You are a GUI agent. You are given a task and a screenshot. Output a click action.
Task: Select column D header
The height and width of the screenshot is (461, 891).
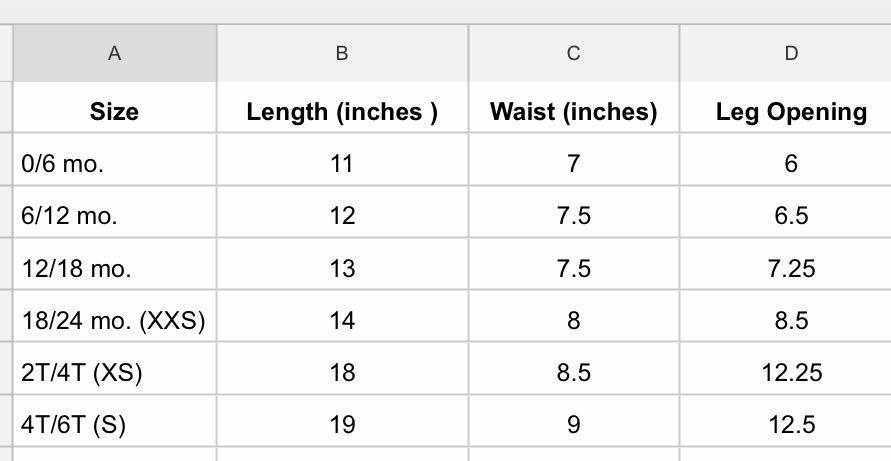pos(790,54)
